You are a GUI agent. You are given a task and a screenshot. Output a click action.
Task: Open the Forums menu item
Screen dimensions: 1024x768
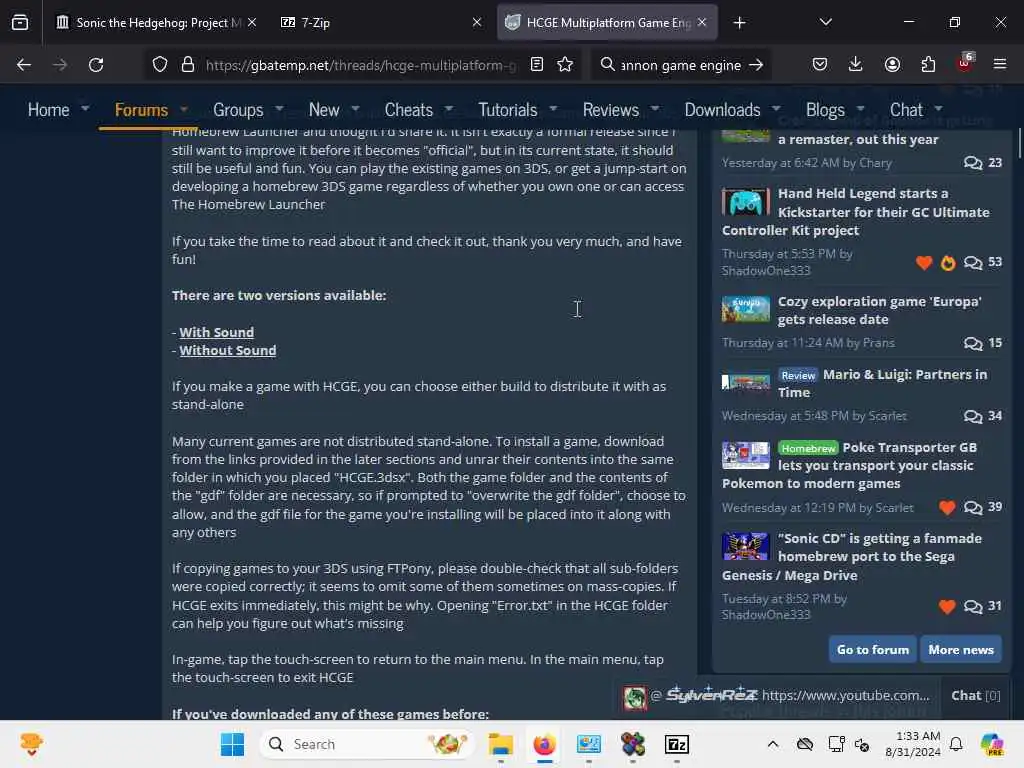pos(141,110)
